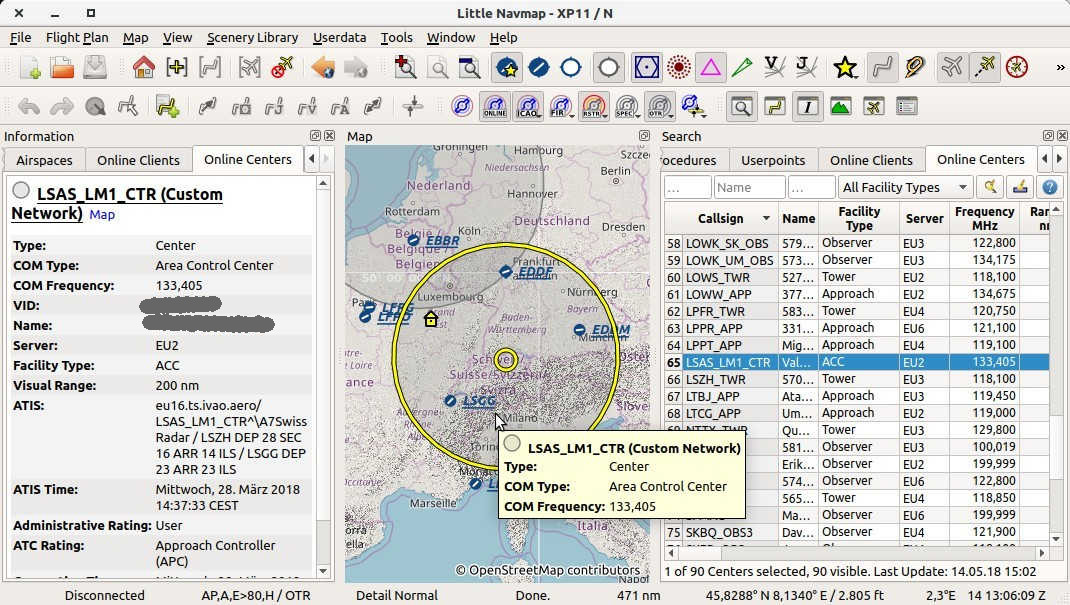Delete the aircraft trail
The height and width of the screenshot is (605, 1070).
point(282,68)
